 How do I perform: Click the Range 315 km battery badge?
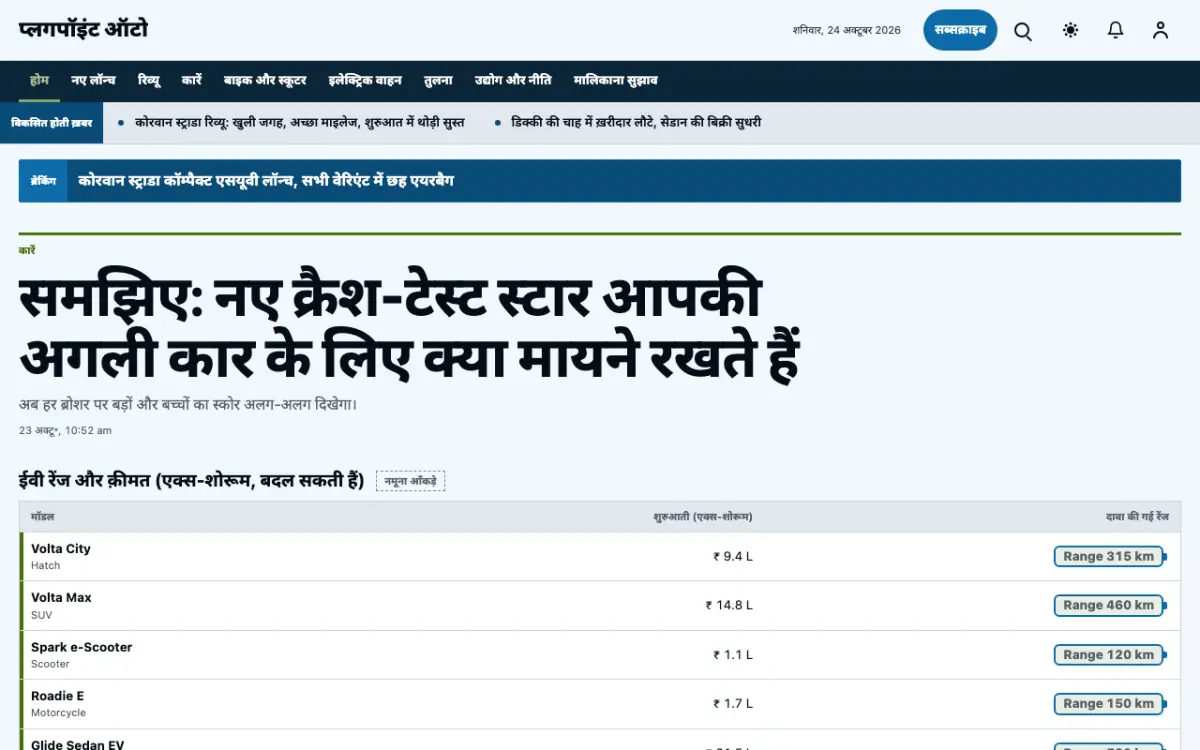1109,556
